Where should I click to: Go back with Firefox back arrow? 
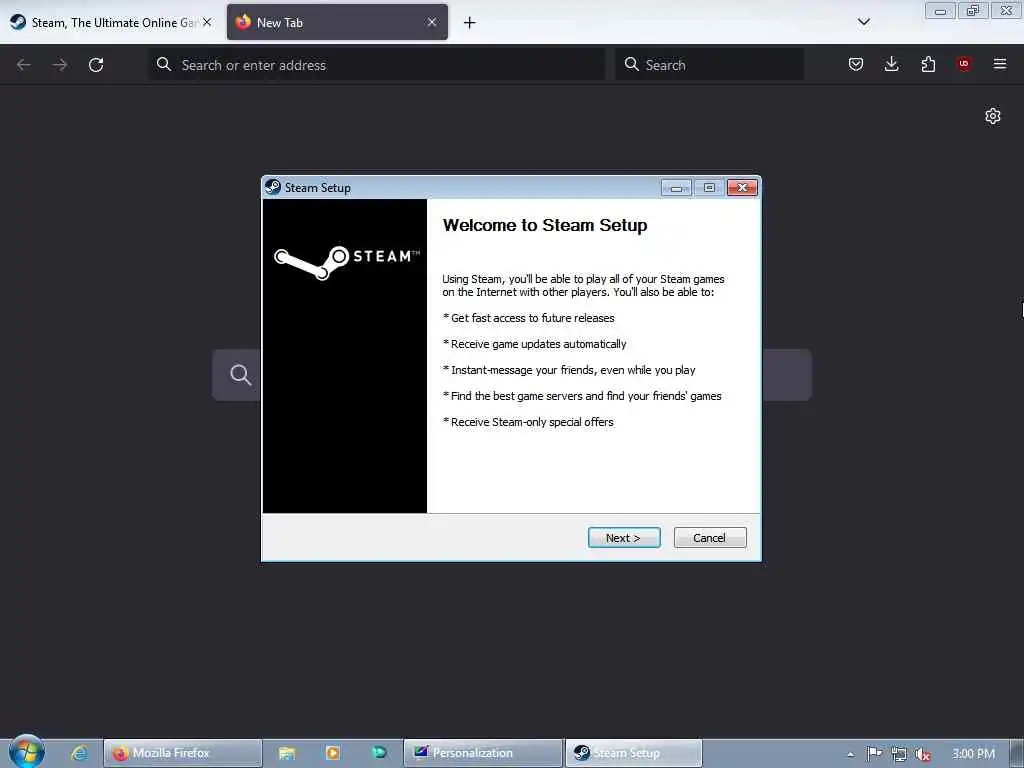24,65
